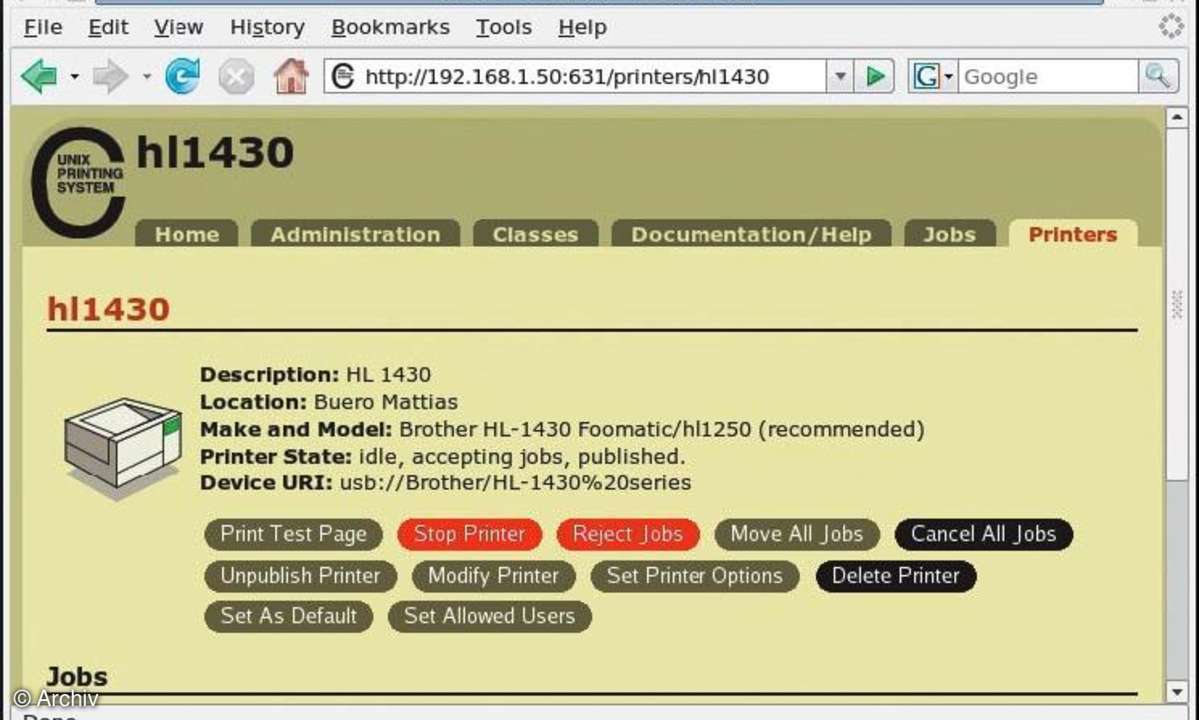Image resolution: width=1199 pixels, height=720 pixels.
Task: Click the stop loading icon
Action: (237, 76)
